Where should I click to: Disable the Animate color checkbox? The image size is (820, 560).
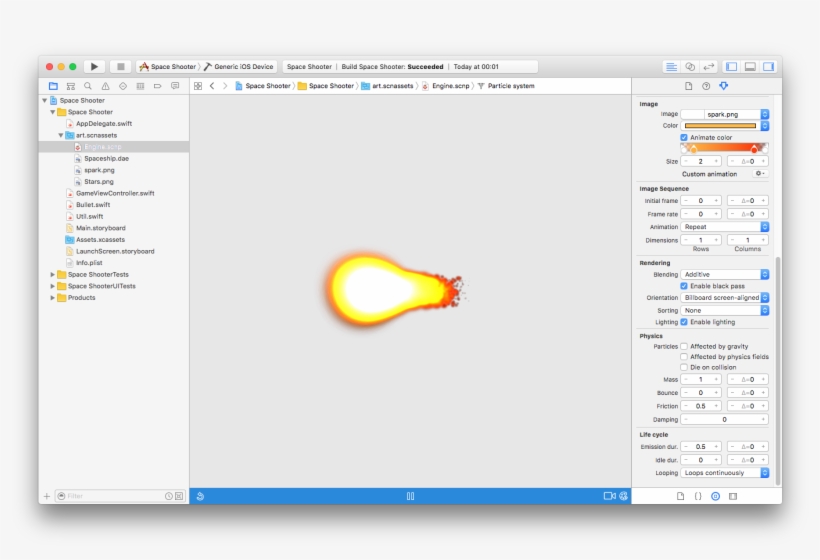684,137
